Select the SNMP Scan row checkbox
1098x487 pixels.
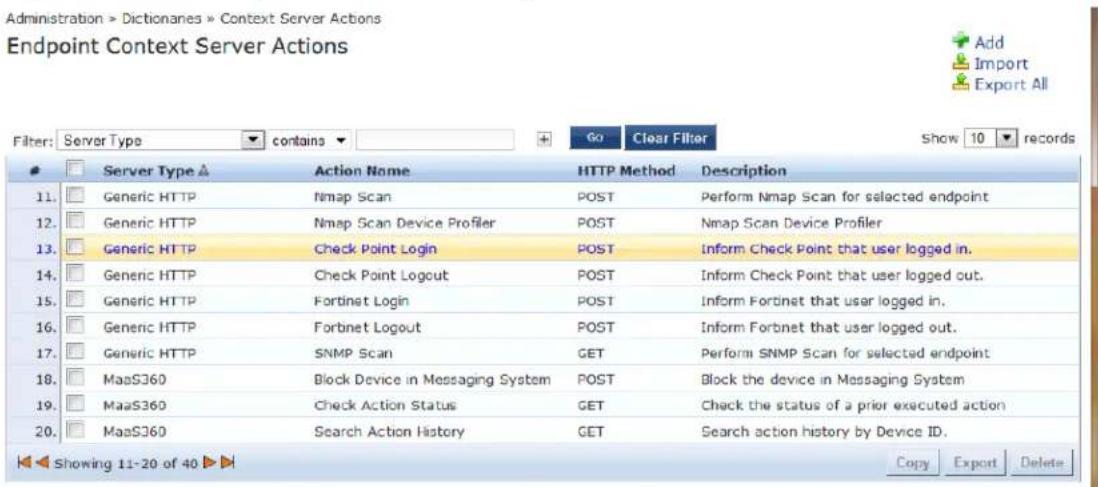74,352
